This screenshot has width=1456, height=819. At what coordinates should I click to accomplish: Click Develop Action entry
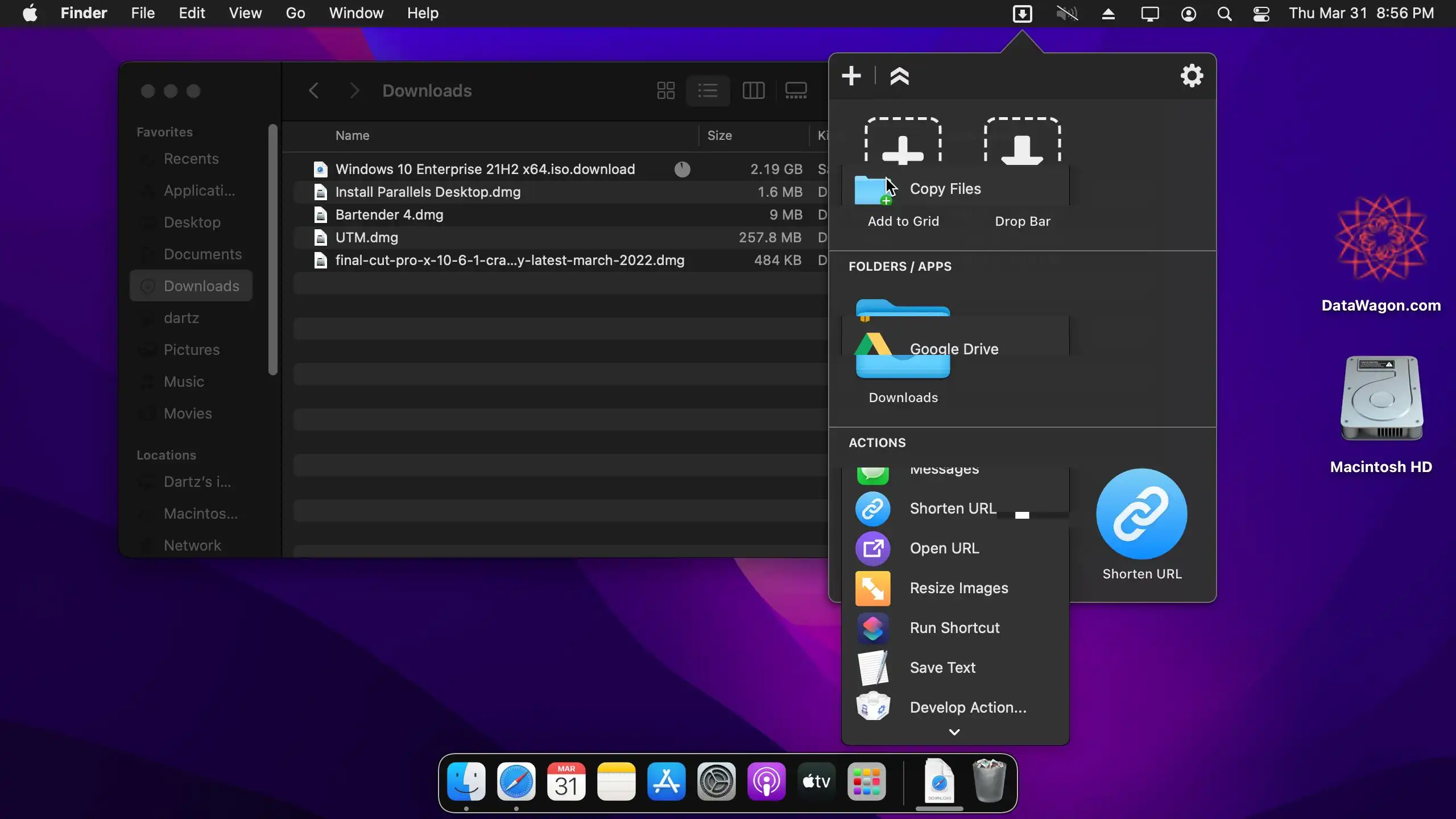click(x=967, y=708)
